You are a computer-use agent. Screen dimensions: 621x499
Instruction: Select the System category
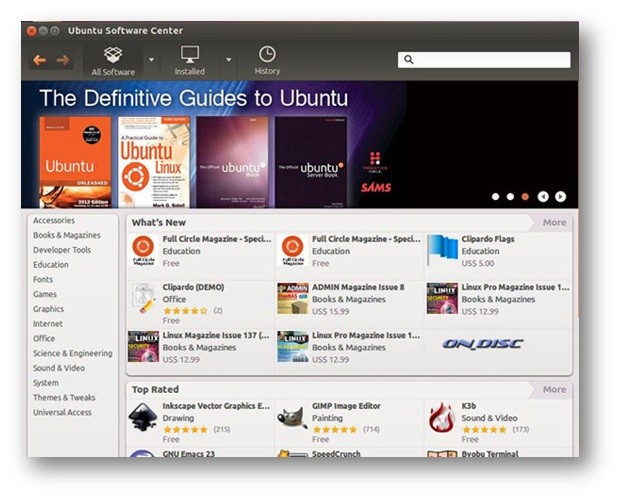point(46,383)
